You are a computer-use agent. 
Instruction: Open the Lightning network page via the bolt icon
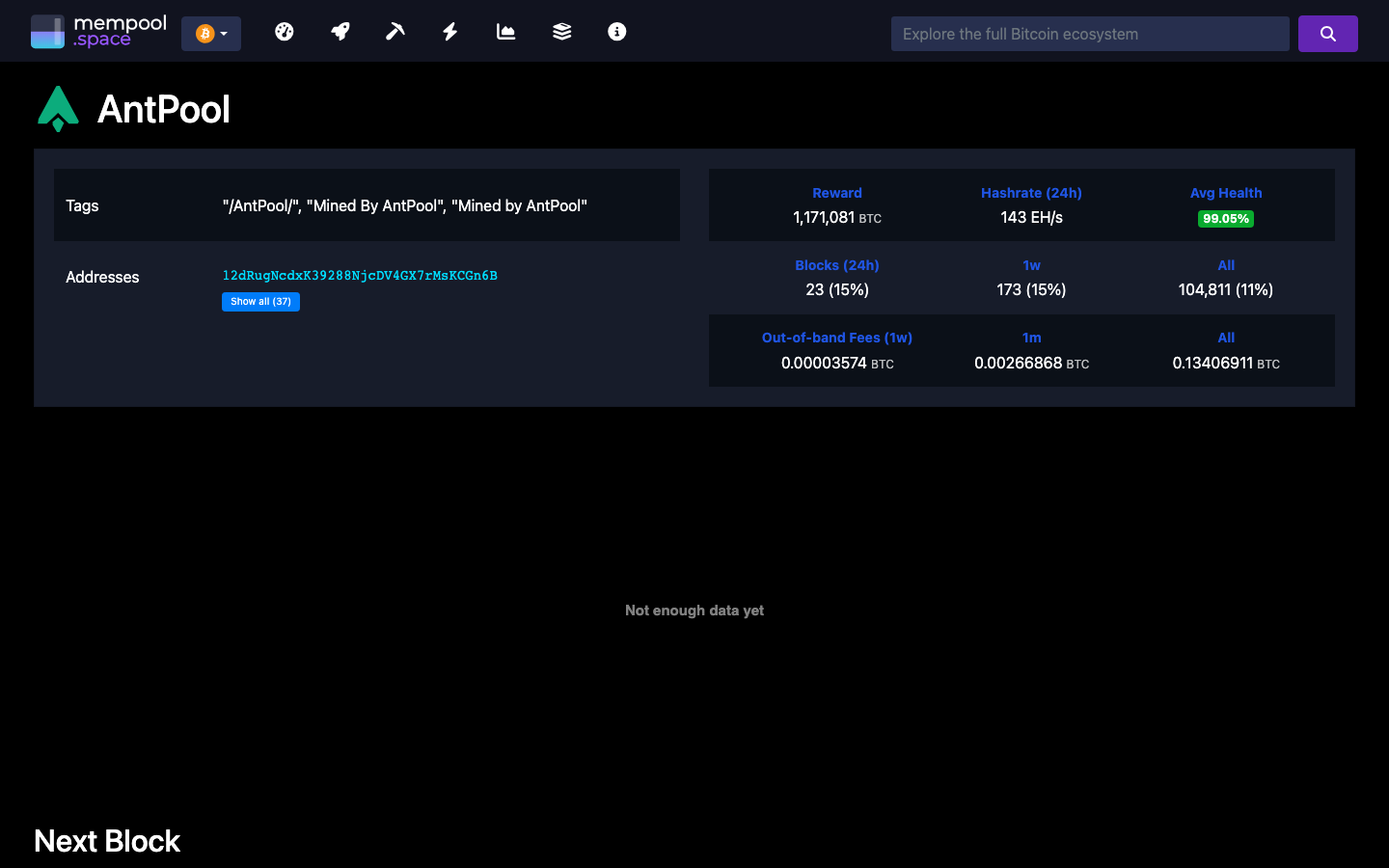pos(449,31)
